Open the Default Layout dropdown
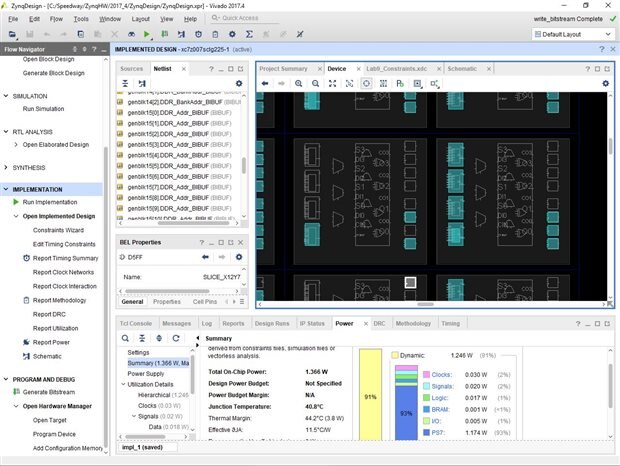This screenshot has height=466, width=620. pyautogui.click(x=576, y=34)
